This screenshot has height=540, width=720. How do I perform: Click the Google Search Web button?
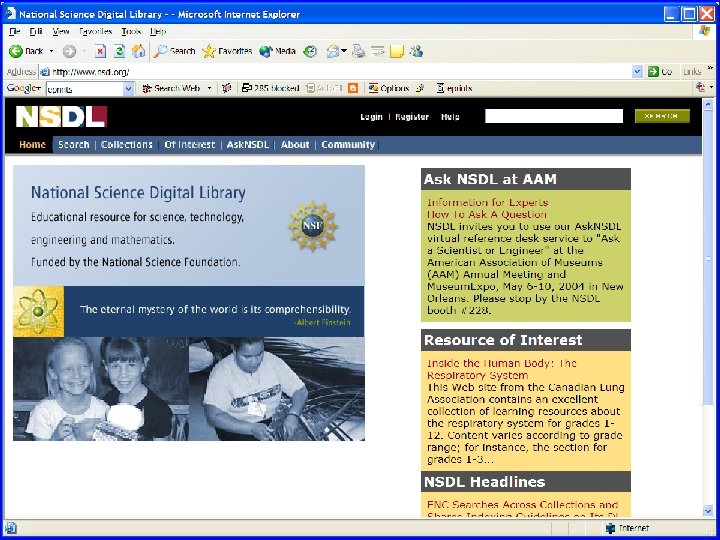pyautogui.click(x=171, y=89)
